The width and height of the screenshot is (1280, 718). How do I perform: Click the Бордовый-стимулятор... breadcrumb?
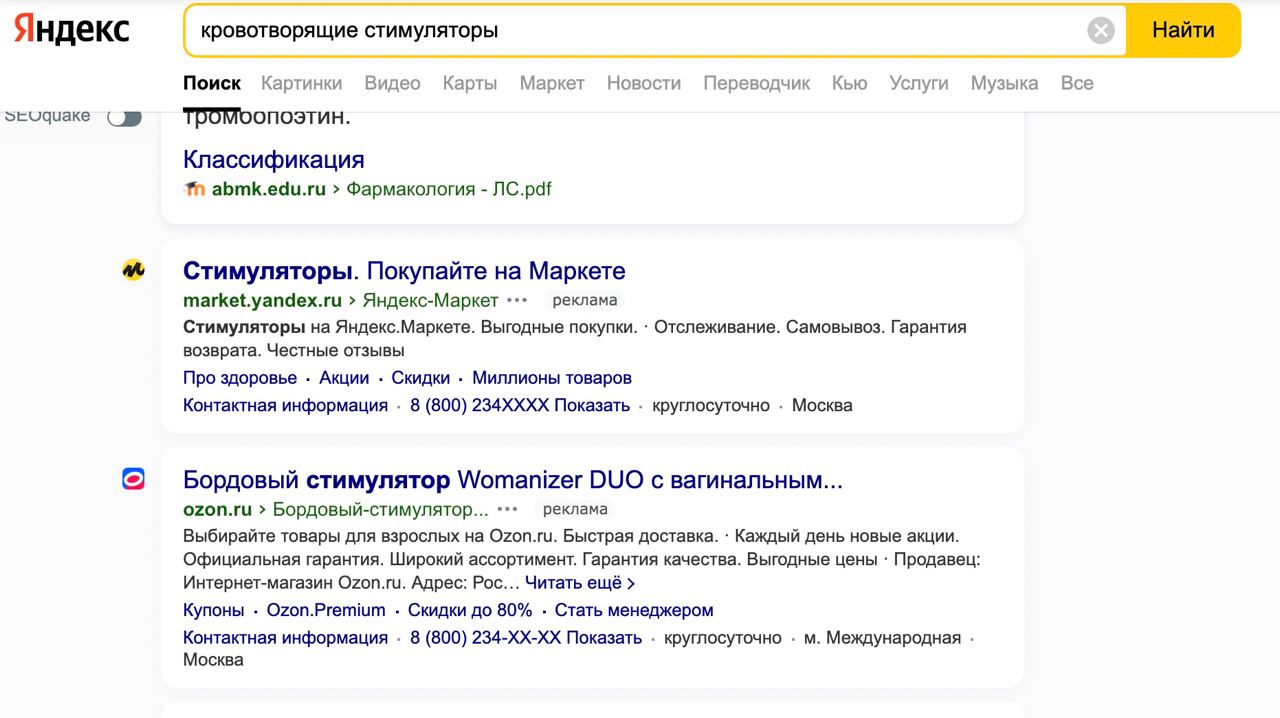(381, 509)
